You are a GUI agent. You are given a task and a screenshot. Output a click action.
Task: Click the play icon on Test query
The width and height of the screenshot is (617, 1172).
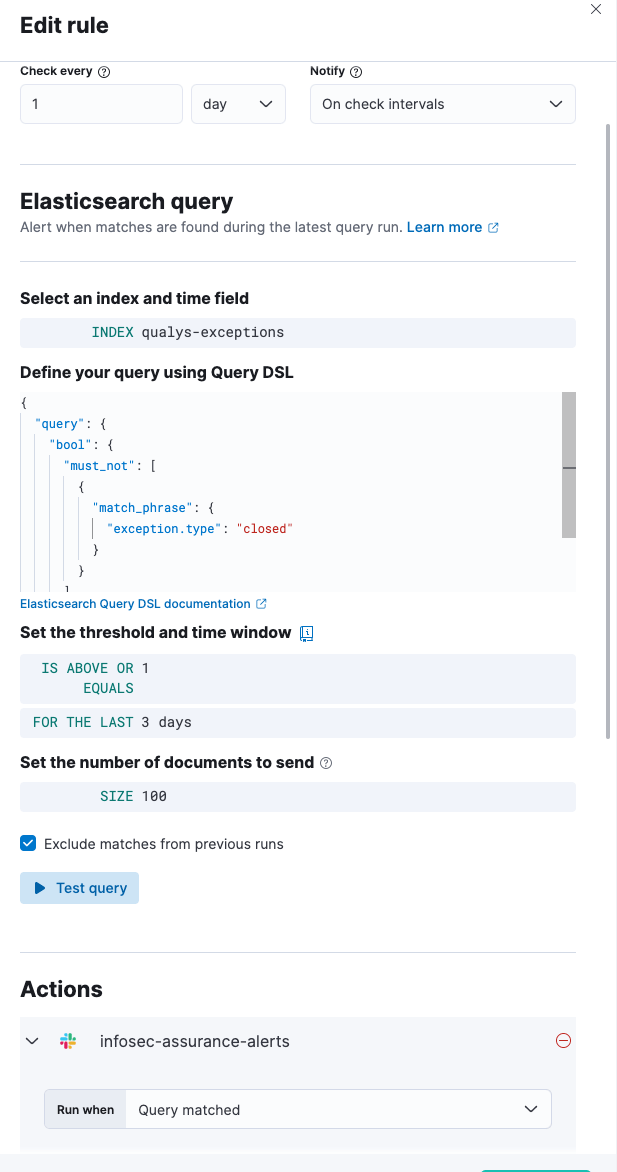39,887
